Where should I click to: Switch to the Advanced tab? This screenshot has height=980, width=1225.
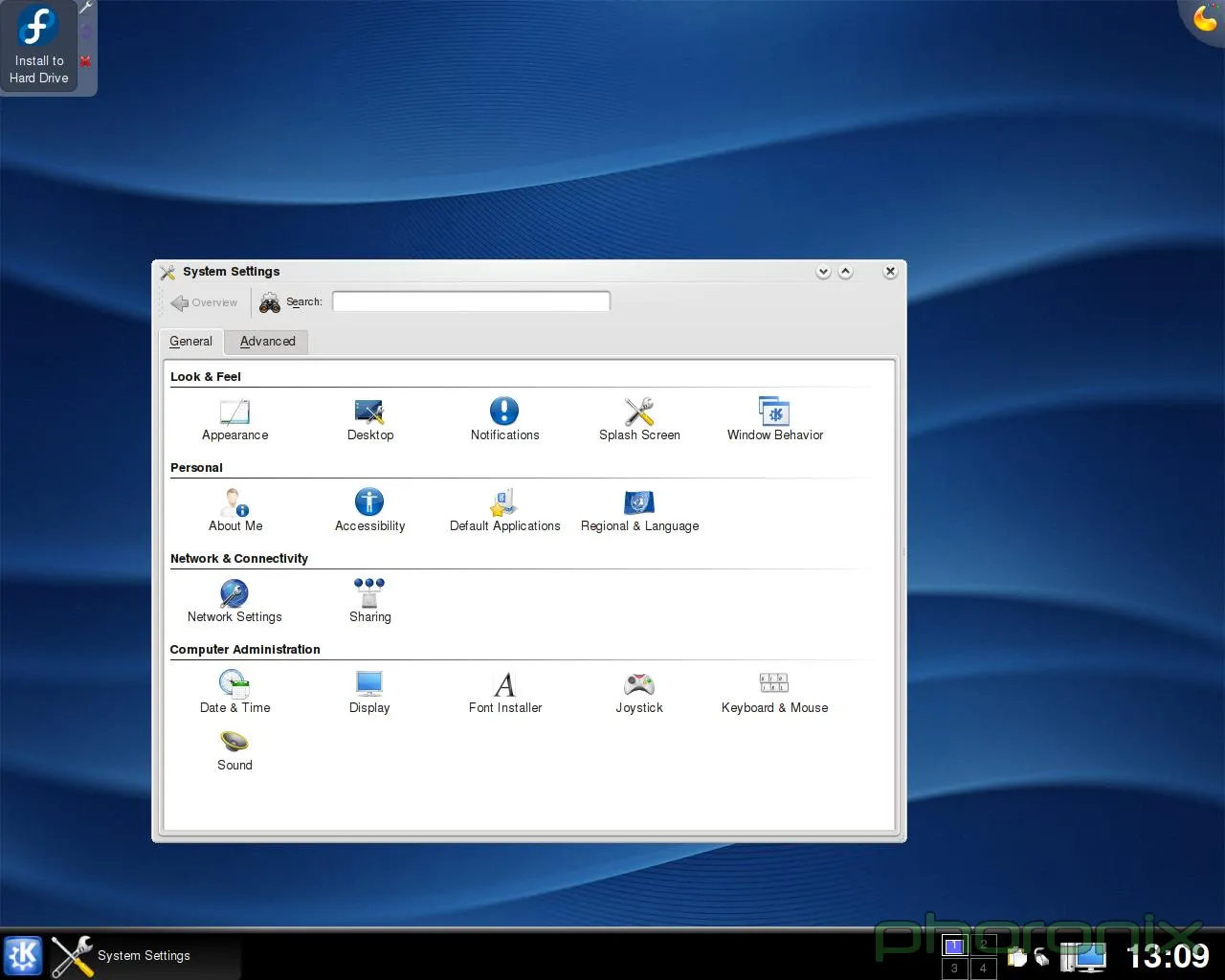pos(267,342)
